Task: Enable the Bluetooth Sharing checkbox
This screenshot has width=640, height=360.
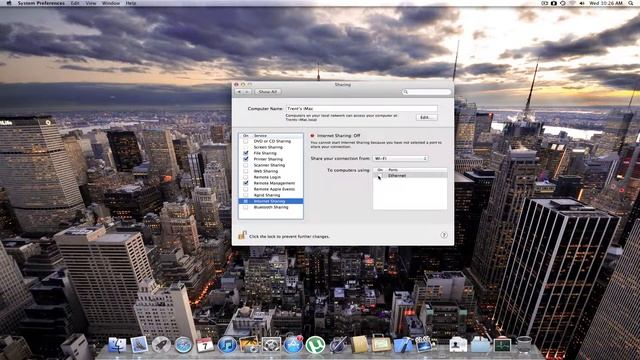Action: tap(246, 207)
